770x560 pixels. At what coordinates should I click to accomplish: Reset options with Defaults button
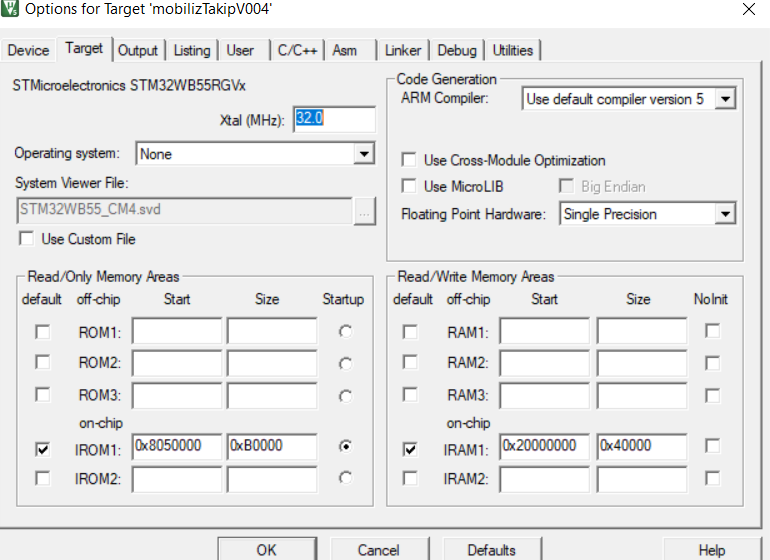(x=492, y=549)
